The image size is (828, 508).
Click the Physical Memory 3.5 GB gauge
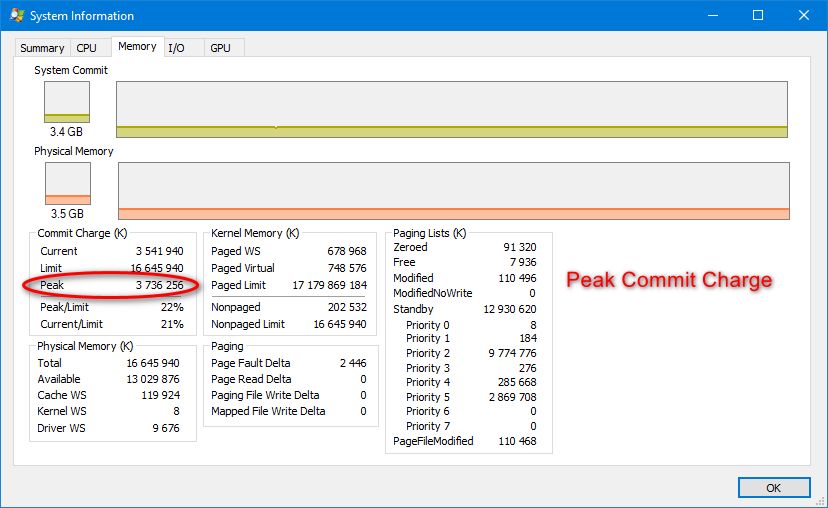click(x=67, y=184)
